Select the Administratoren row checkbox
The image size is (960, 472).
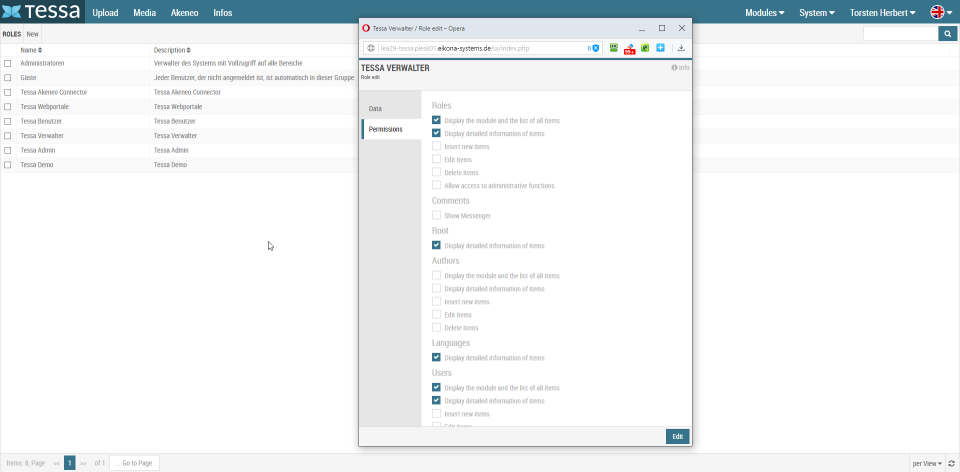click(x=8, y=63)
